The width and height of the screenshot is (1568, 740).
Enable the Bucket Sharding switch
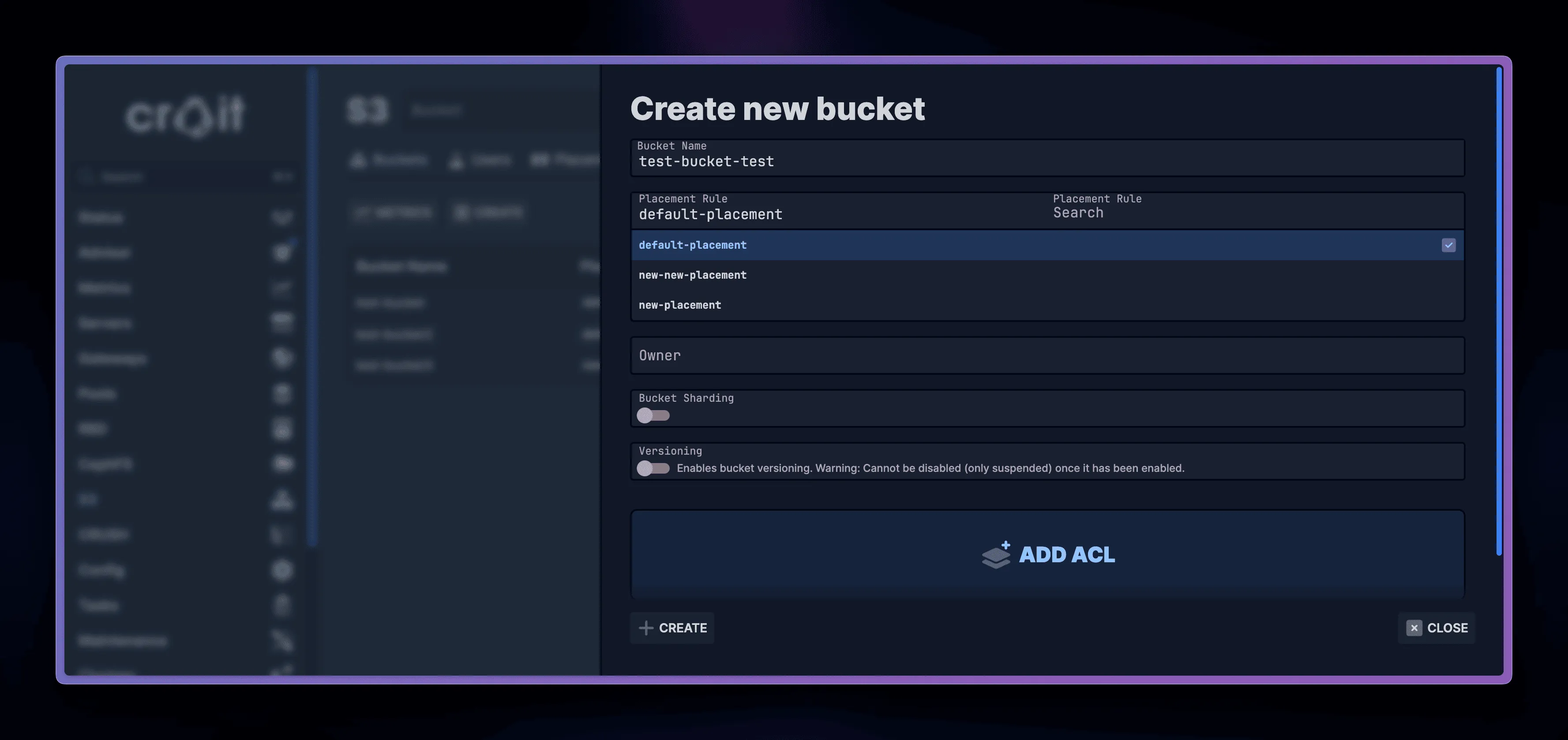653,415
